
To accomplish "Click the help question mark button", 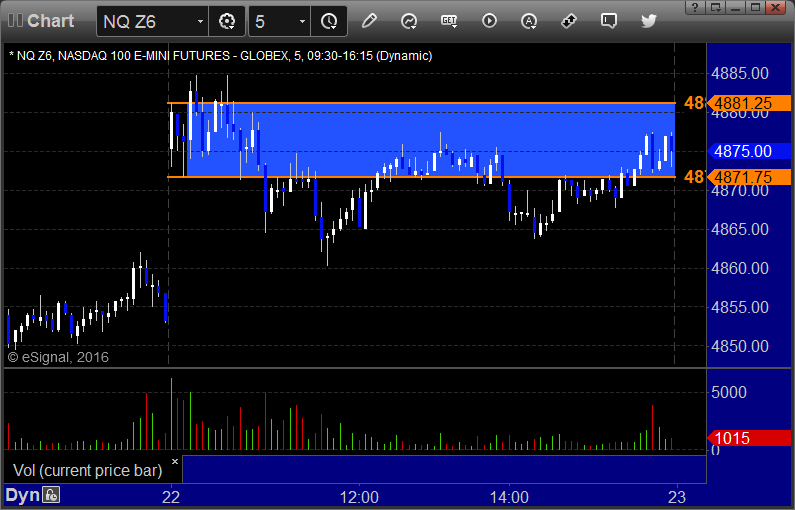I will click(x=695, y=7).
